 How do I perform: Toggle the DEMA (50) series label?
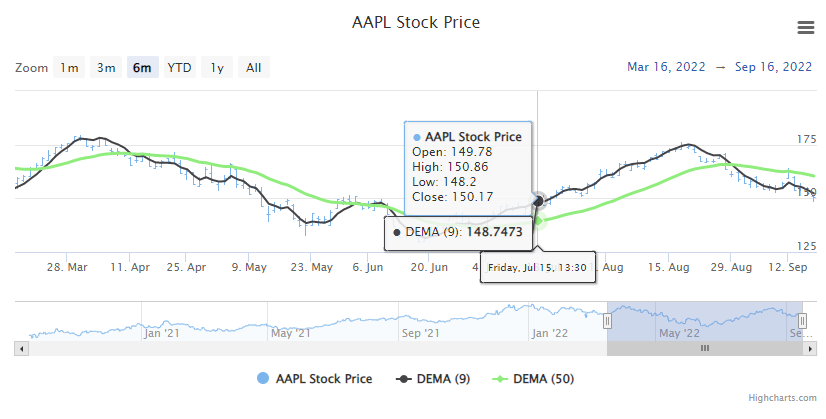(x=543, y=379)
